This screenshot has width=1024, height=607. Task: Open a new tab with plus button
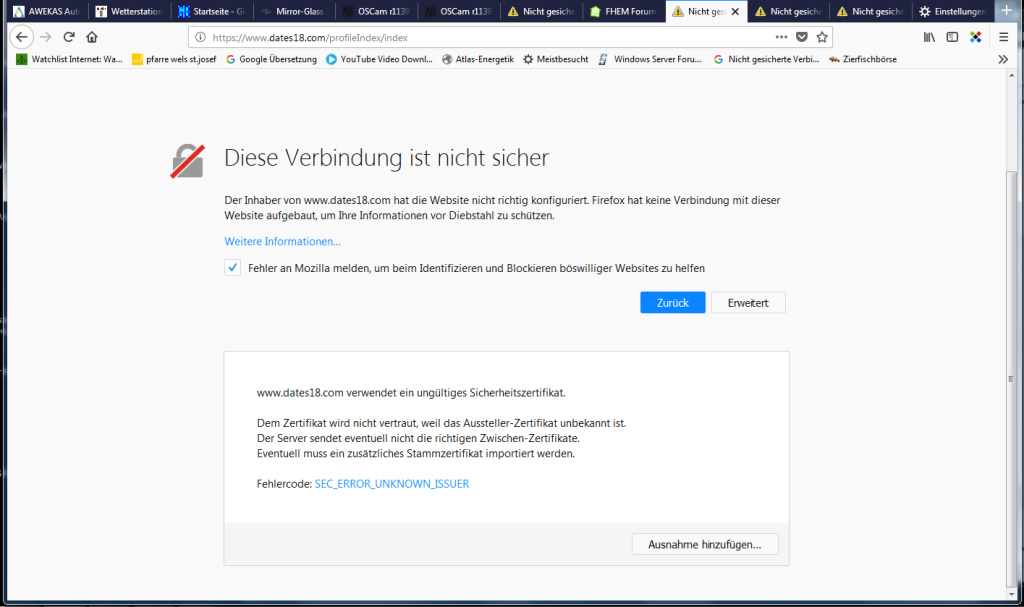1006,10
